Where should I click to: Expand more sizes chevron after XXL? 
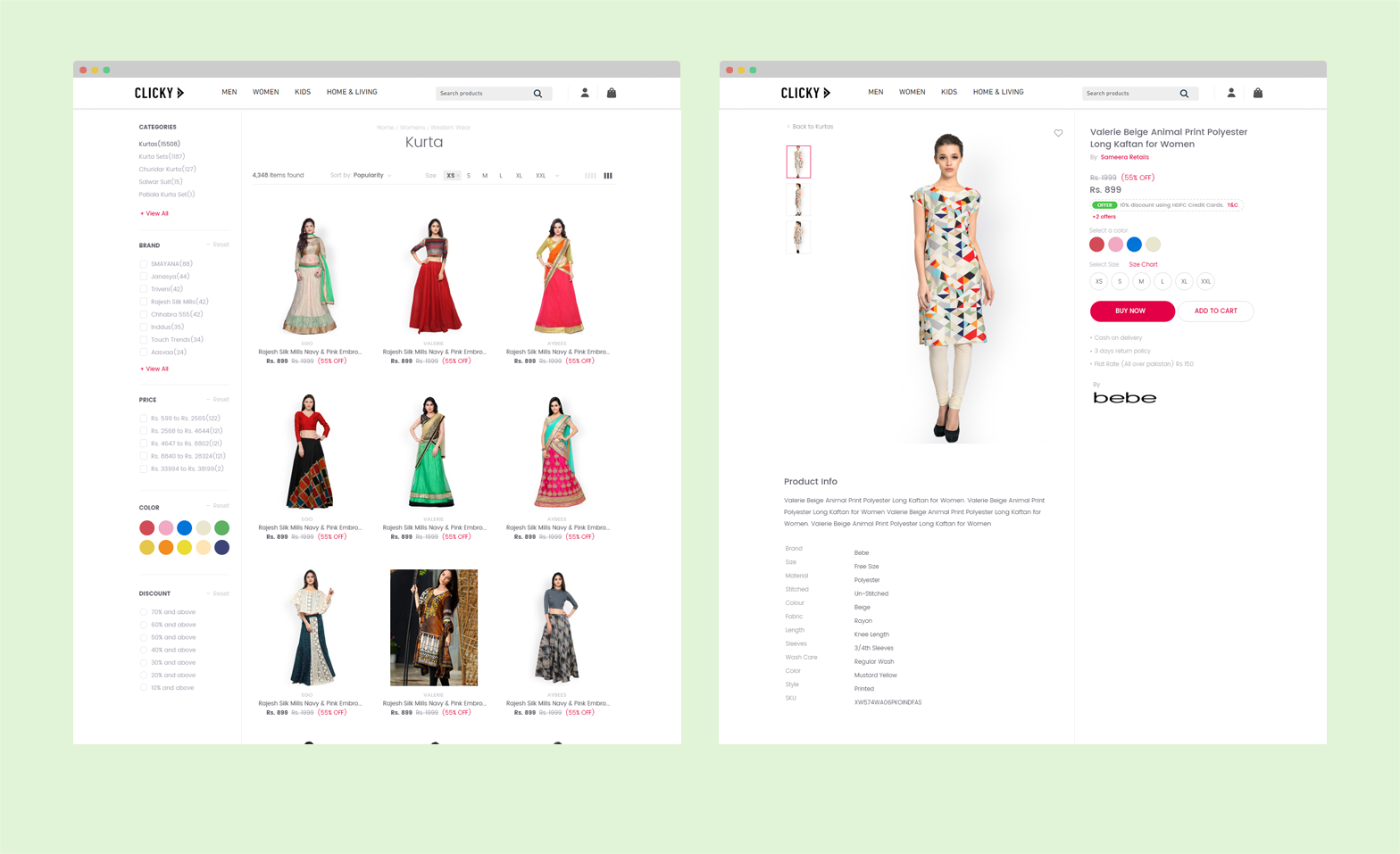click(x=558, y=176)
